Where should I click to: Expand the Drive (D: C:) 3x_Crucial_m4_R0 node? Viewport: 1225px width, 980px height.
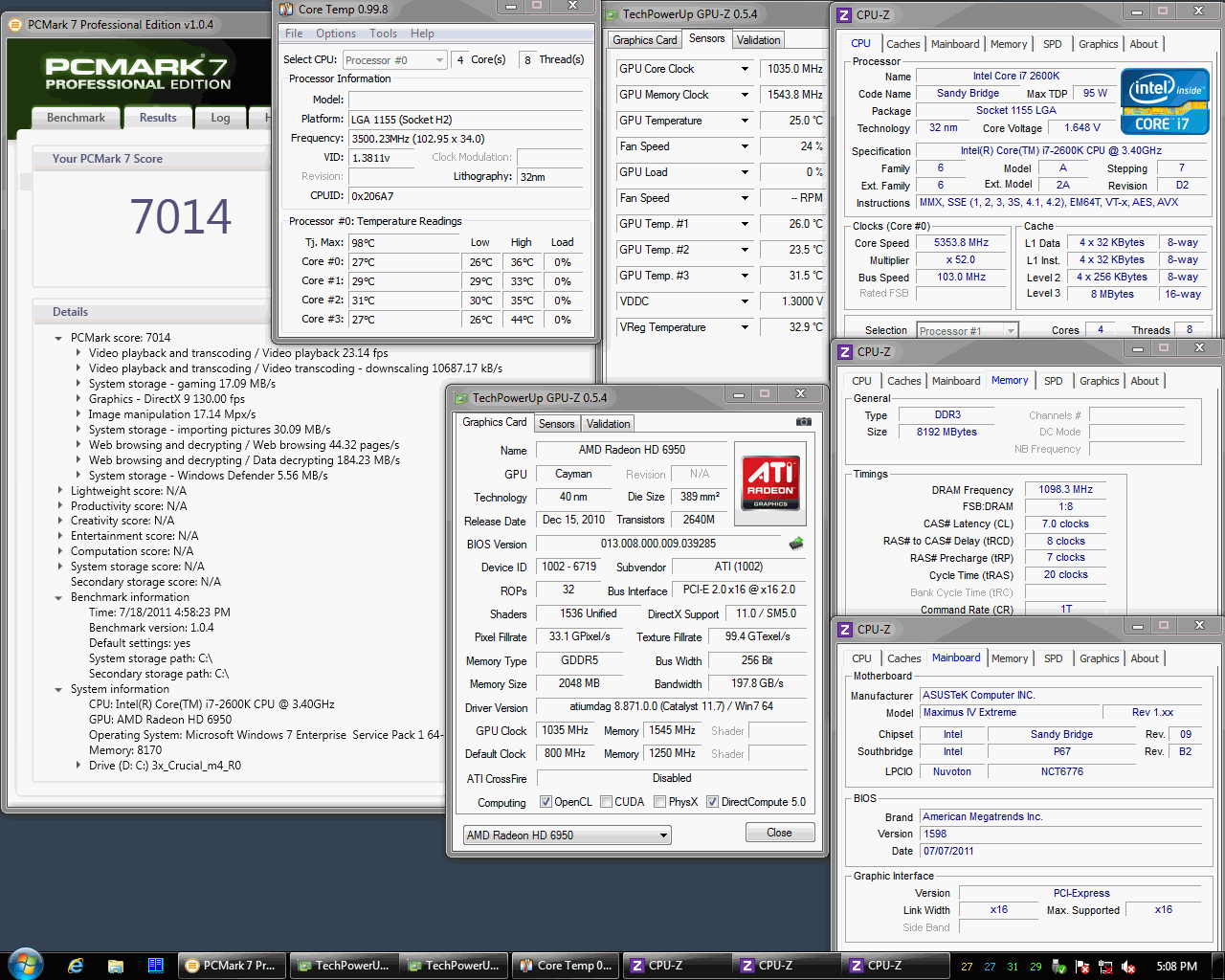78,766
